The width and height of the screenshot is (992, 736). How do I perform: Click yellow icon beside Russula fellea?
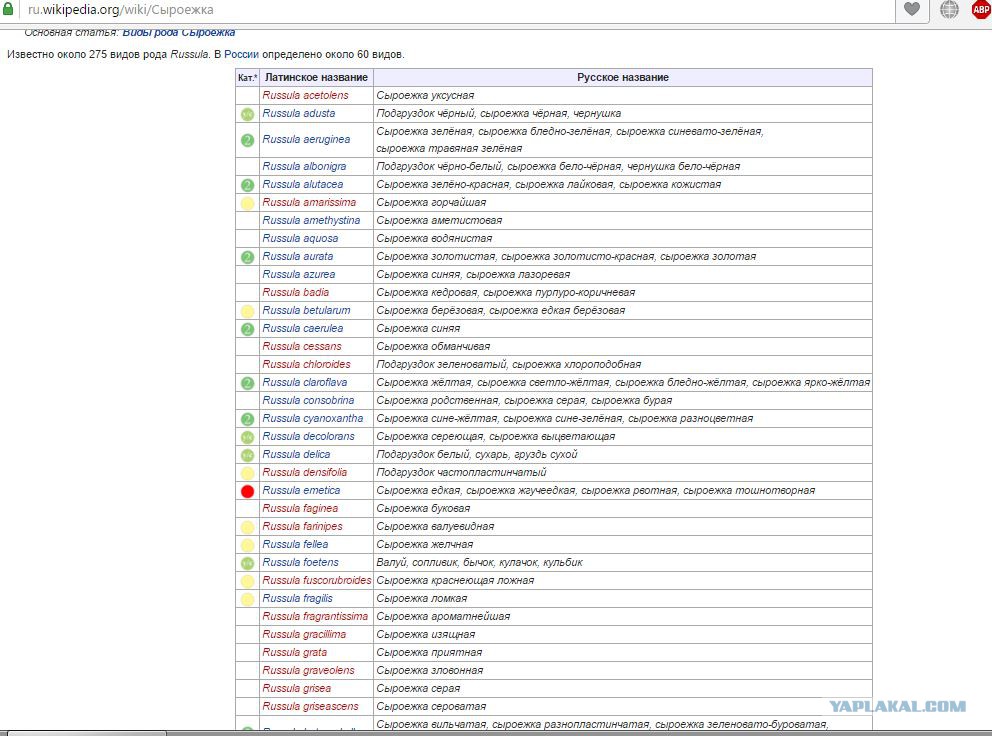pos(247,545)
